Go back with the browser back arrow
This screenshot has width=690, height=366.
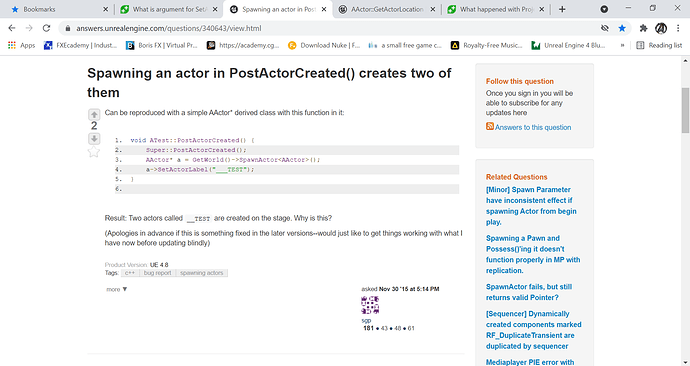click(x=12, y=28)
